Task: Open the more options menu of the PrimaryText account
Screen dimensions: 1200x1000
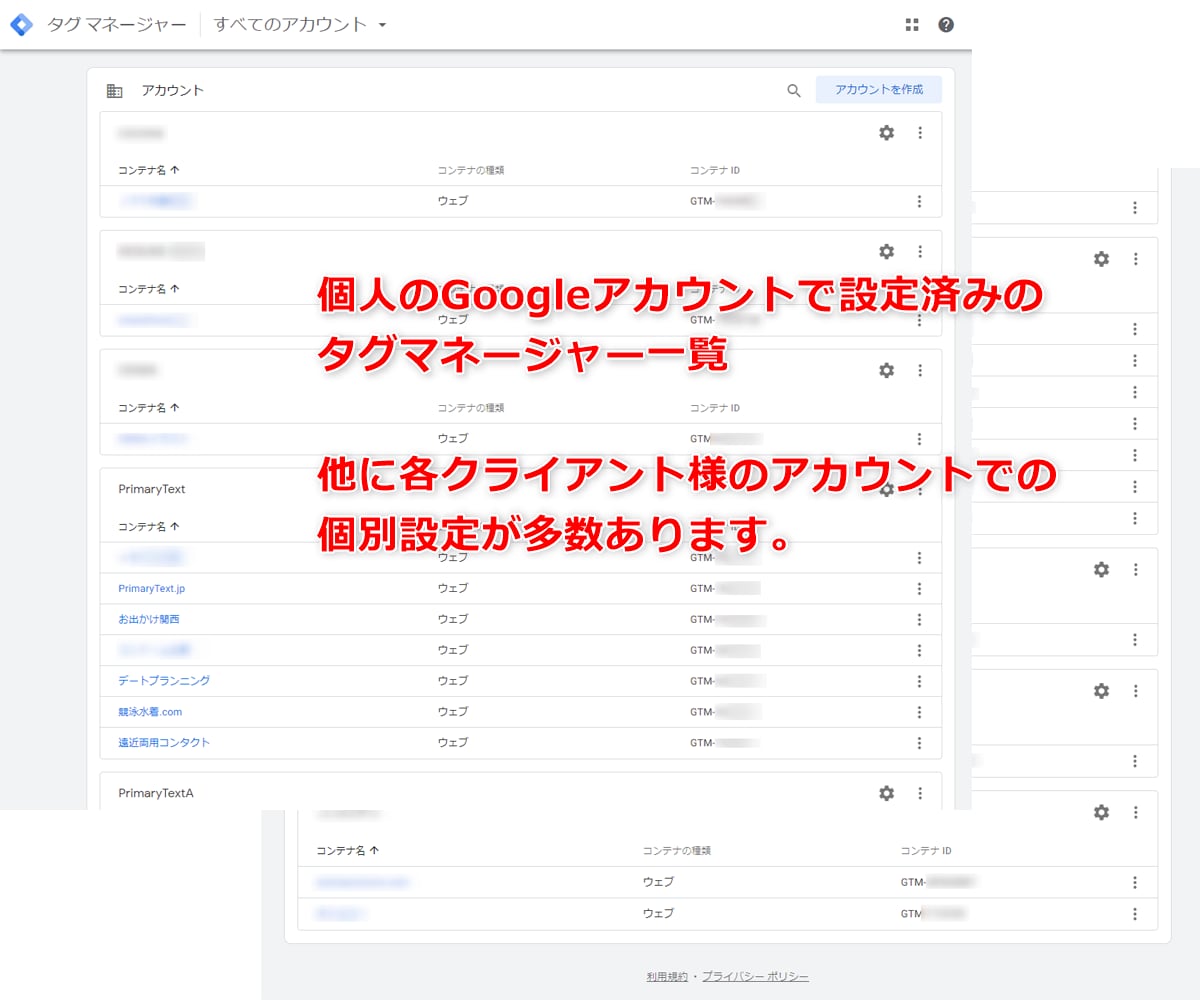Action: 920,489
